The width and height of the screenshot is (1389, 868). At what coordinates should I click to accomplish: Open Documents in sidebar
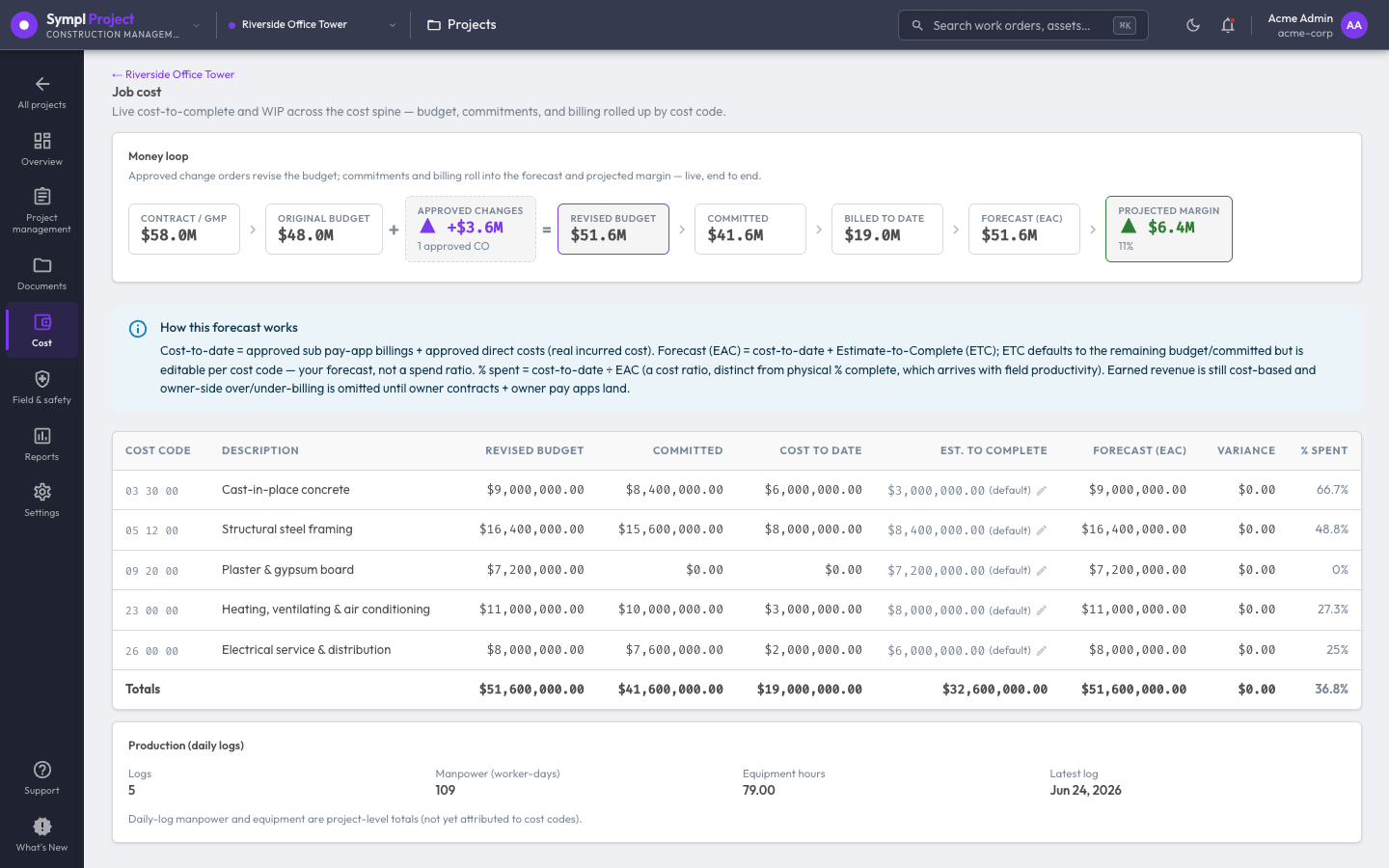tap(41, 274)
